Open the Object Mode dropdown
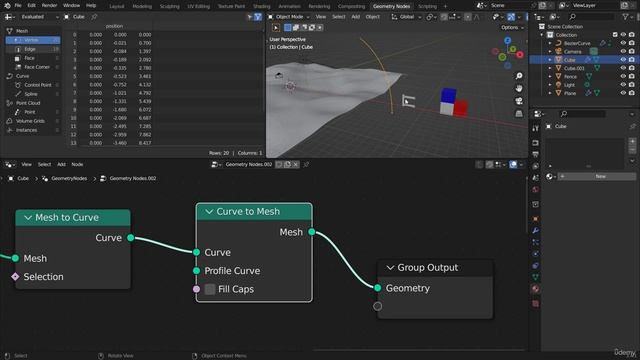The height and width of the screenshot is (360, 640). tap(289, 17)
